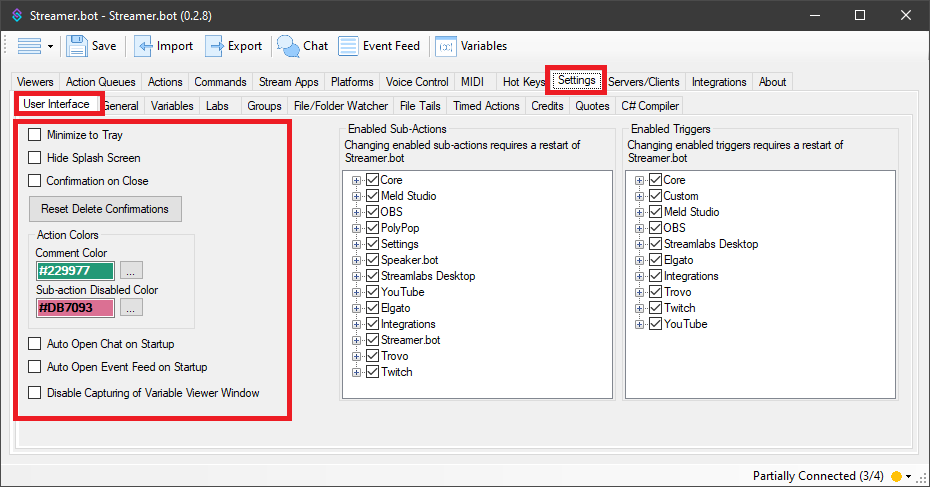Viewport: 930px width, 487px height.
Task: Uncheck Trovo sub-action checkbox
Action: (372, 356)
